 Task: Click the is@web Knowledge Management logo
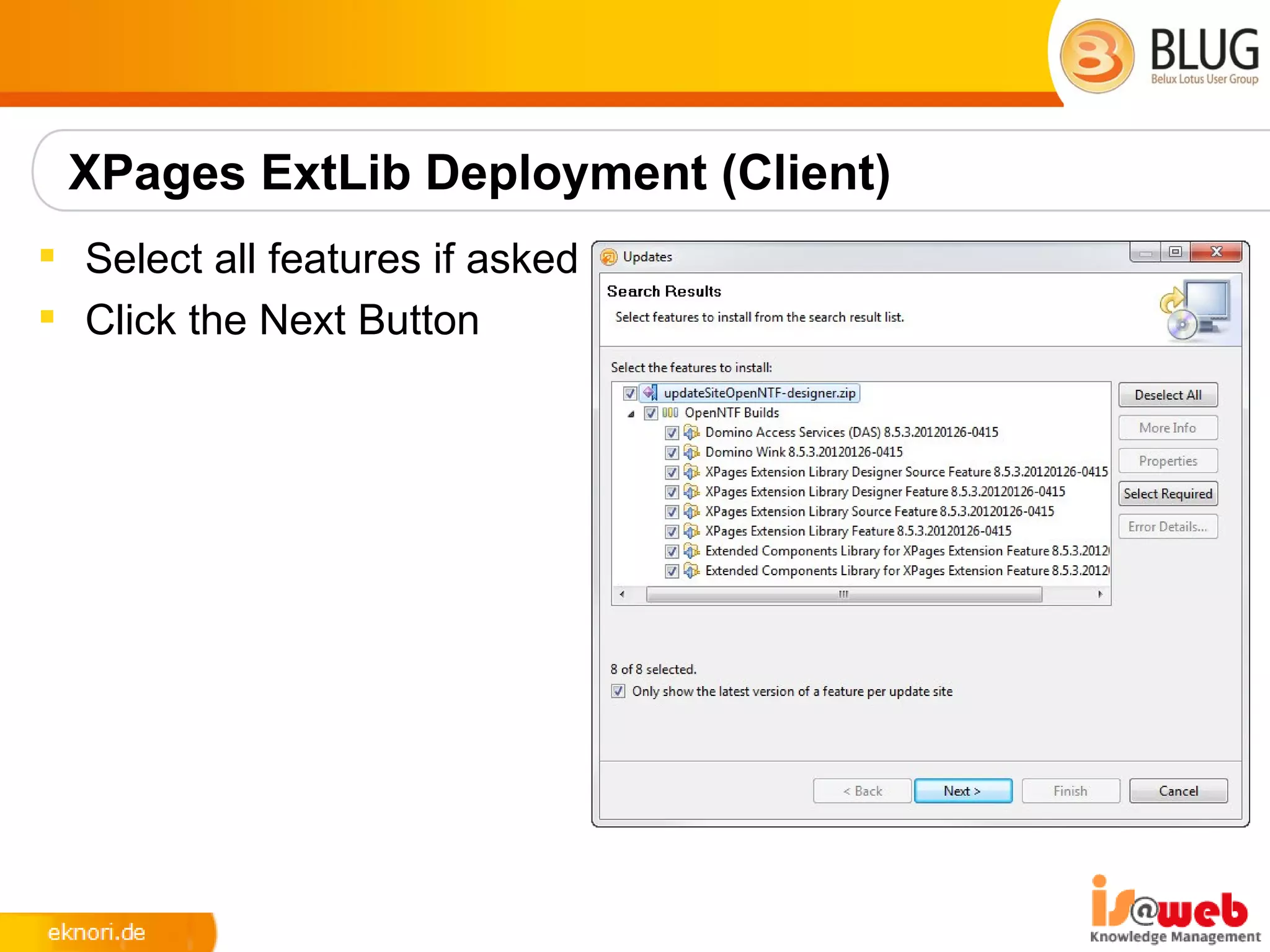click(x=1175, y=909)
